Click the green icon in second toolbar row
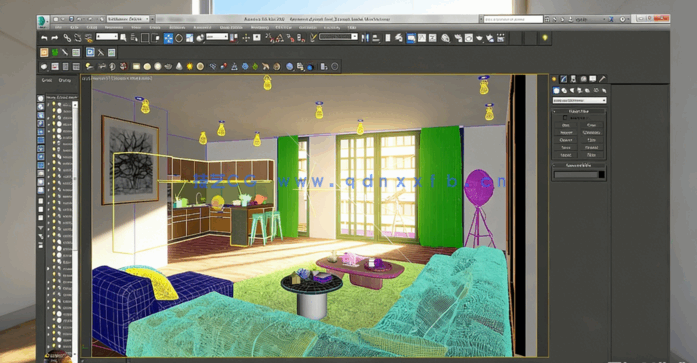Screen dimensions: 697x363 pos(55,52)
